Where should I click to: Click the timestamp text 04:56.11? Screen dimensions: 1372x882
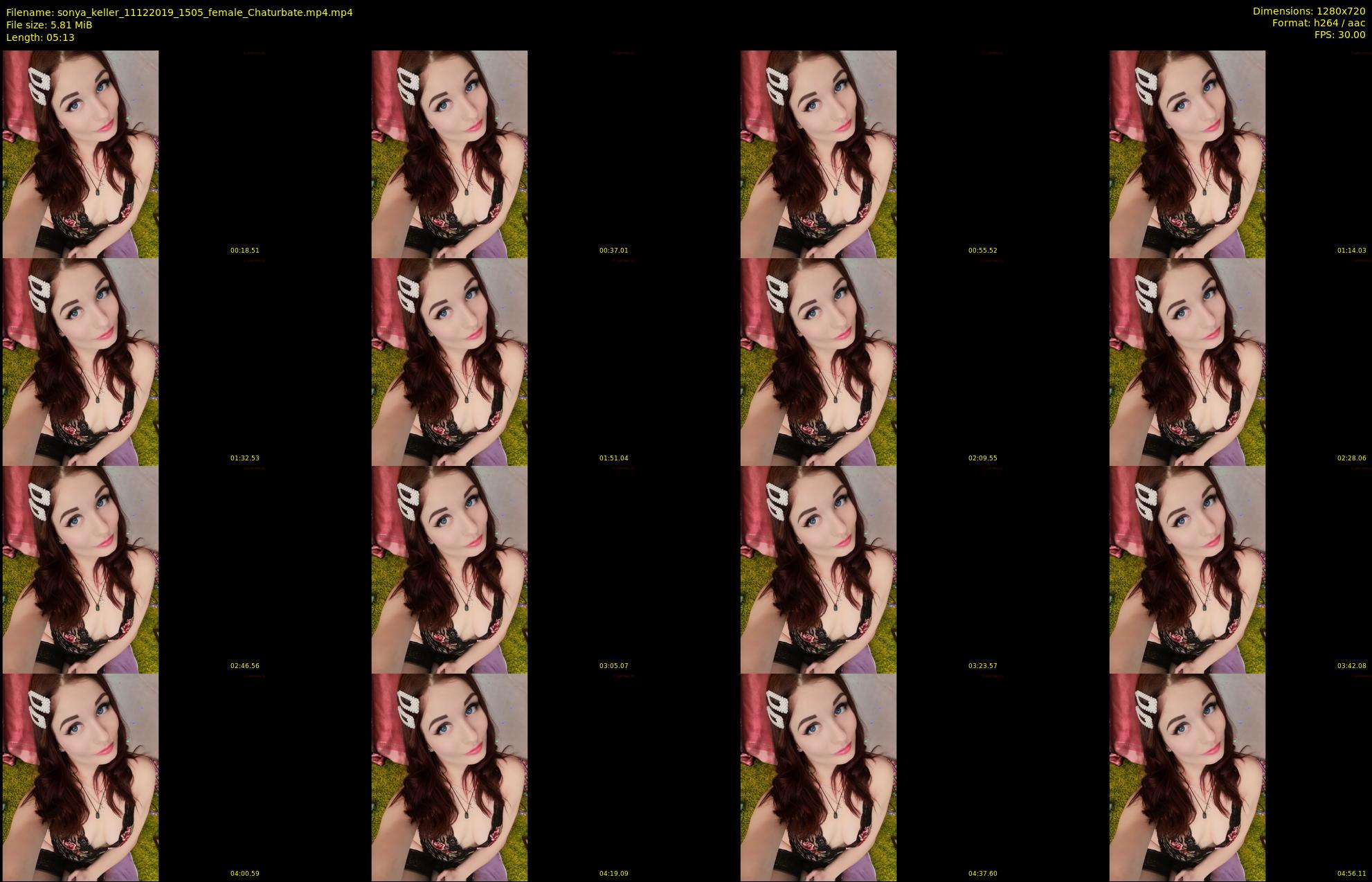[1352, 874]
